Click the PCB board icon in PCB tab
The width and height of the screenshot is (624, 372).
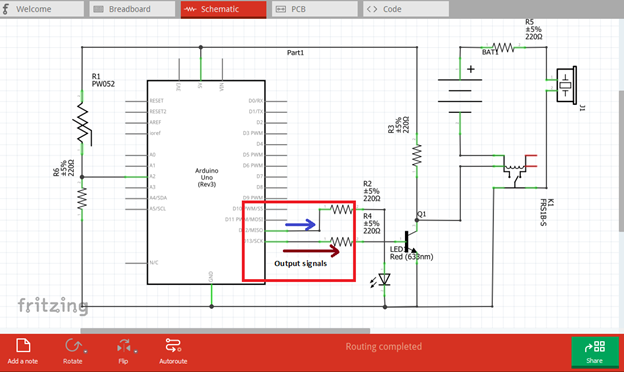coord(281,9)
